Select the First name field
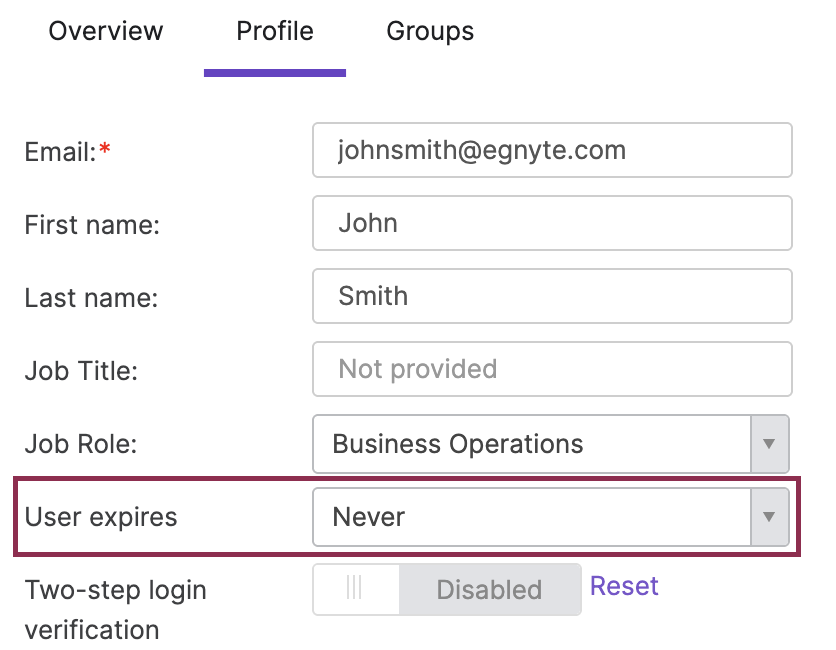The image size is (836, 650). click(551, 223)
